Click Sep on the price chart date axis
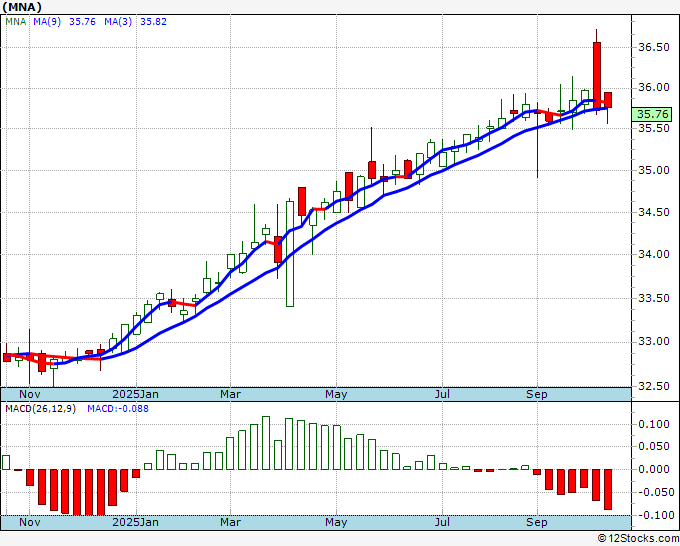Image resolution: width=680 pixels, height=546 pixels. [536, 394]
